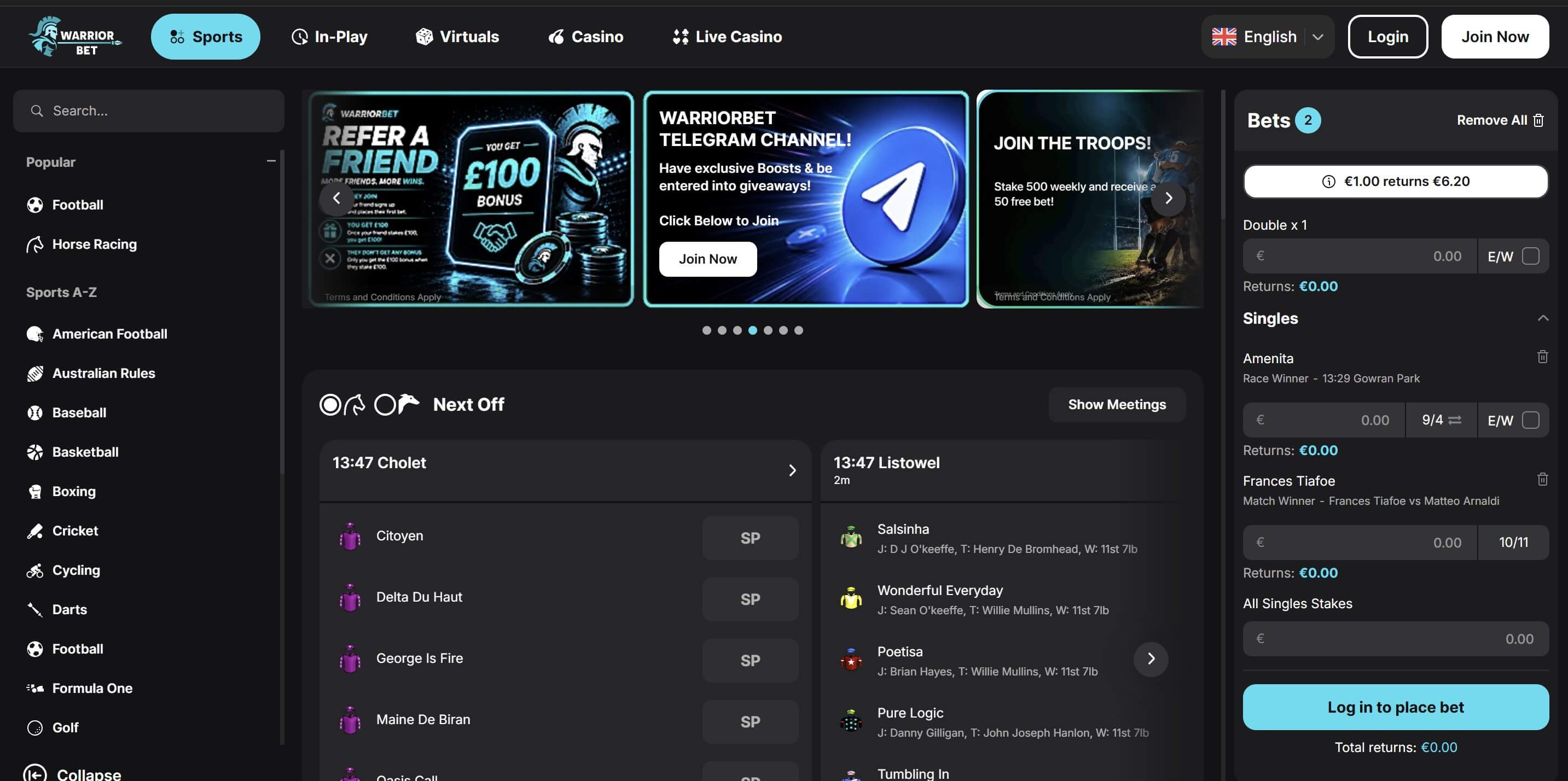Viewport: 1568px width, 781px height.
Task: Tick E/W checkbox for Double
Action: tap(1530, 256)
